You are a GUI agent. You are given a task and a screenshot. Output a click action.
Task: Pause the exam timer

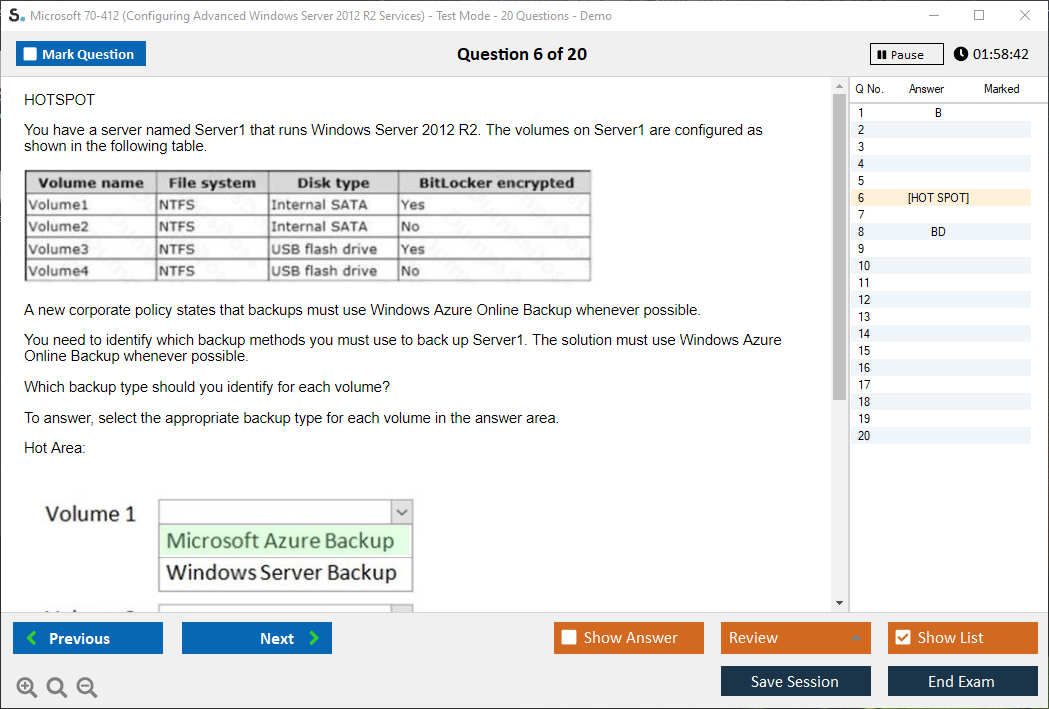point(906,54)
